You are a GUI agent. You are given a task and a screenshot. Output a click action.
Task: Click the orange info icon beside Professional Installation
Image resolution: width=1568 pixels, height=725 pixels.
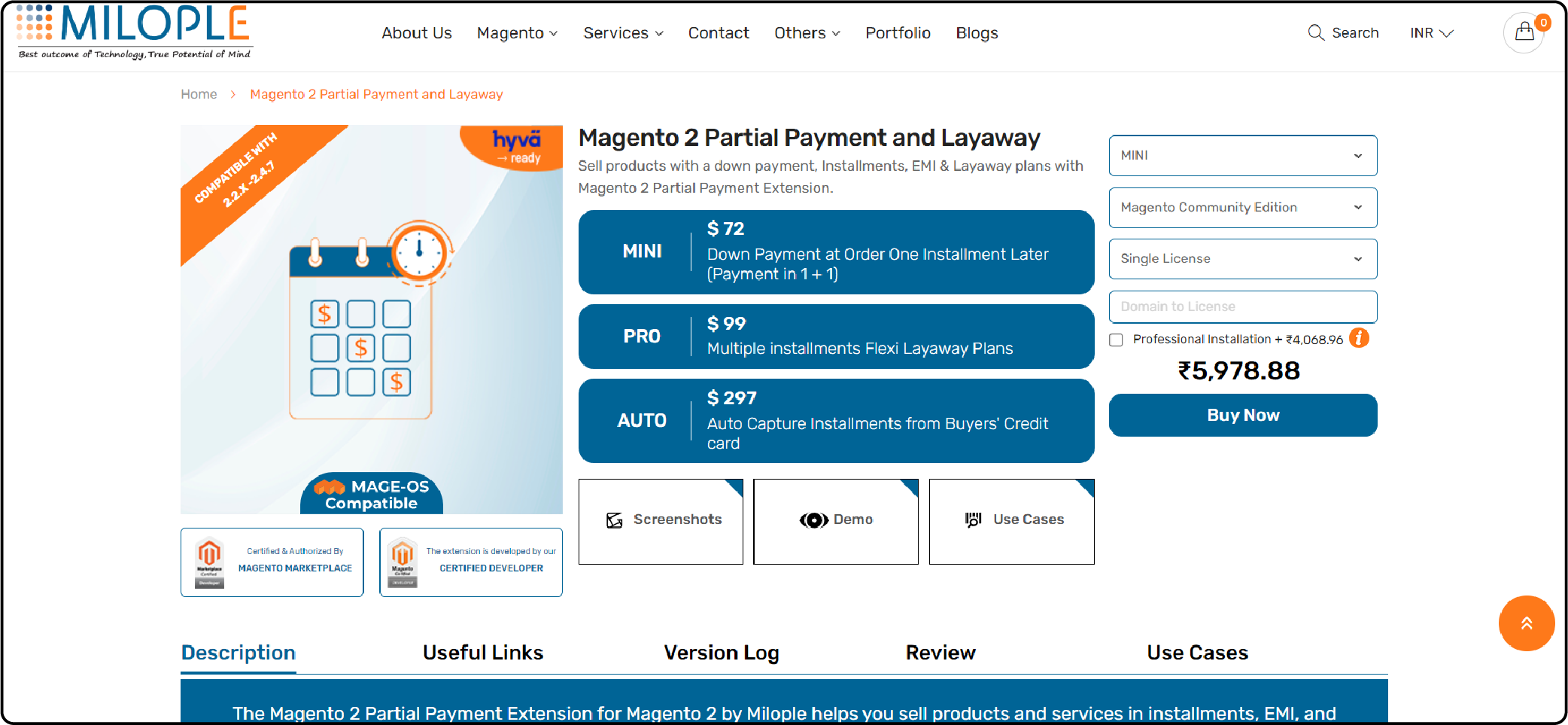click(1359, 338)
